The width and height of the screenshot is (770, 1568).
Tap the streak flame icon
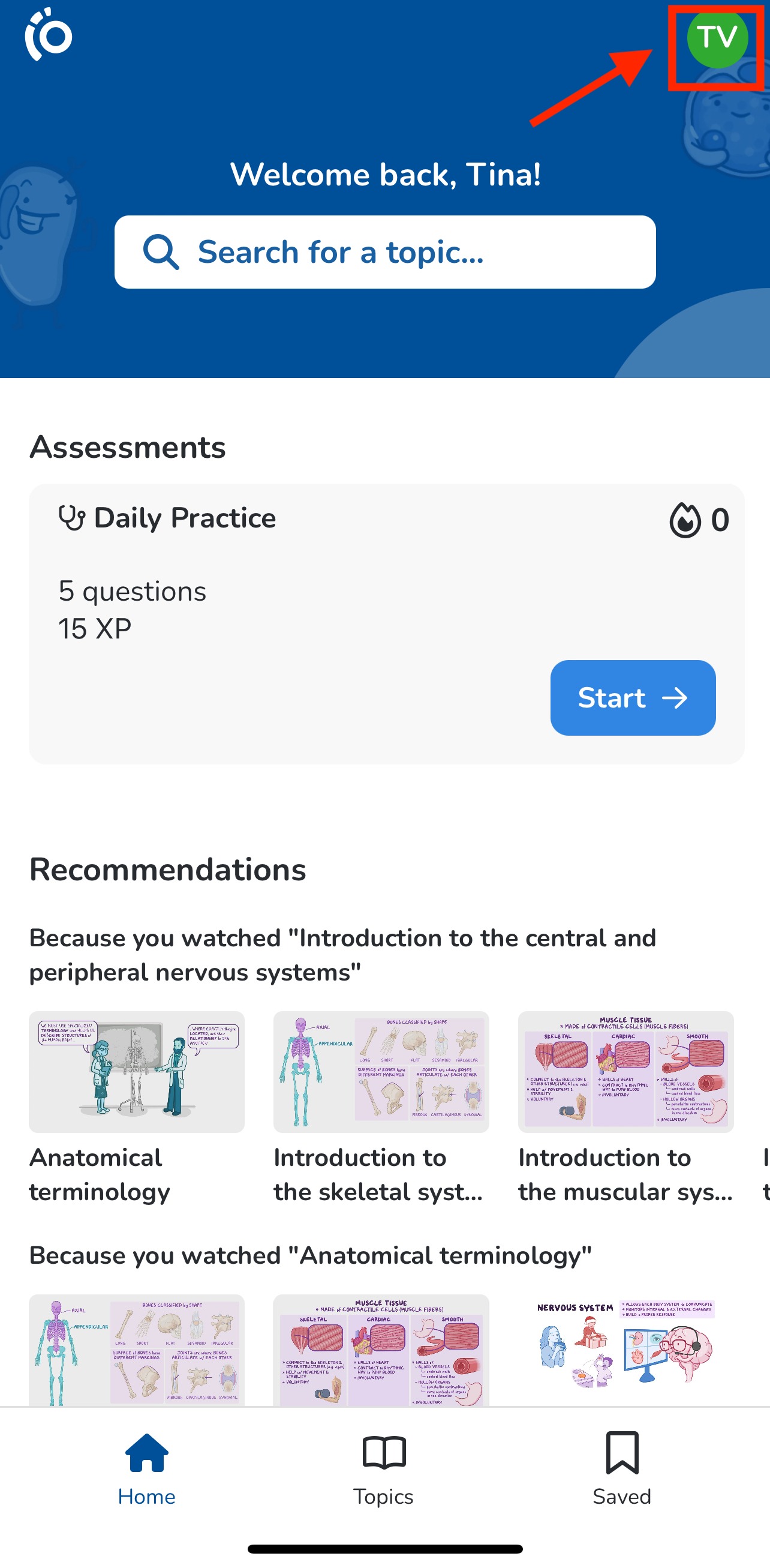coord(685,520)
